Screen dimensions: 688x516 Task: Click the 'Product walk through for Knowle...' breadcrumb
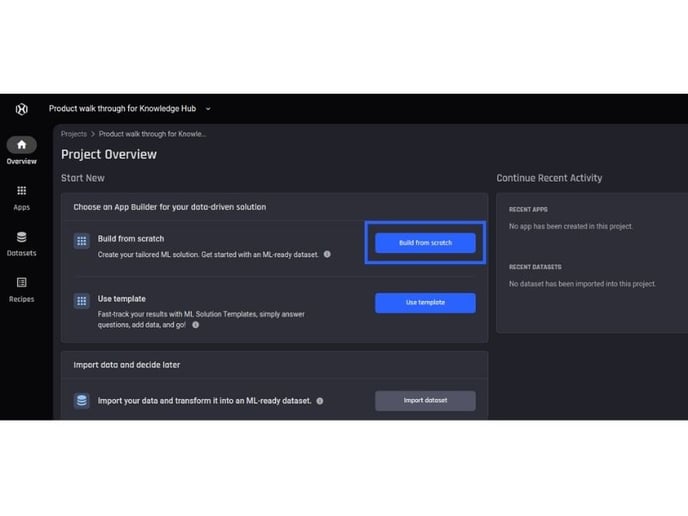(x=152, y=134)
